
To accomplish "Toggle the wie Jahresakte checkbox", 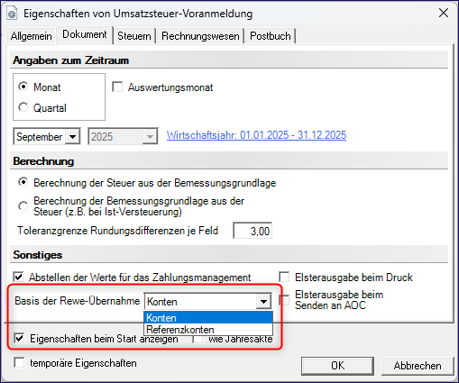I will pos(198,339).
